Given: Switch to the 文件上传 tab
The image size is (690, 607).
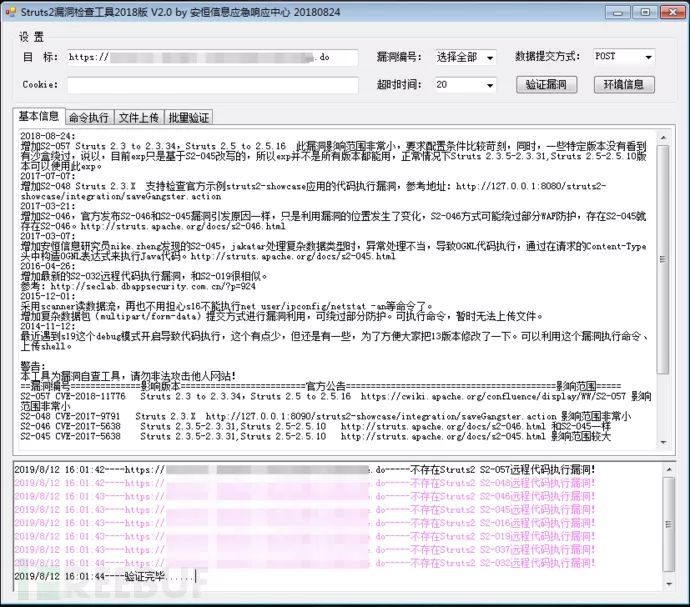Looking at the screenshot, I should click(139, 118).
